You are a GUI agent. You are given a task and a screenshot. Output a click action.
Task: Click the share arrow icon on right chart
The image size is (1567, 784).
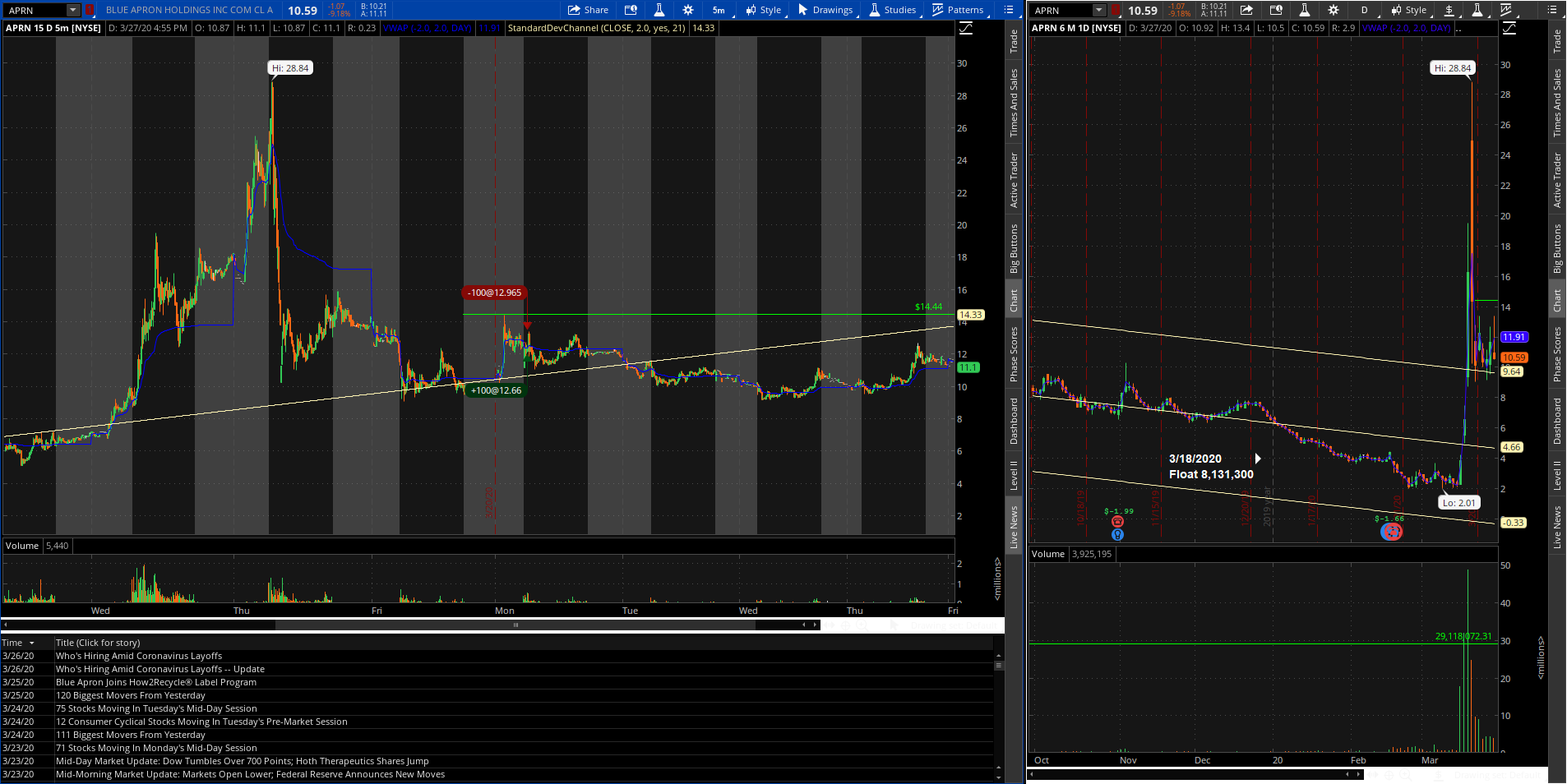click(x=1246, y=10)
